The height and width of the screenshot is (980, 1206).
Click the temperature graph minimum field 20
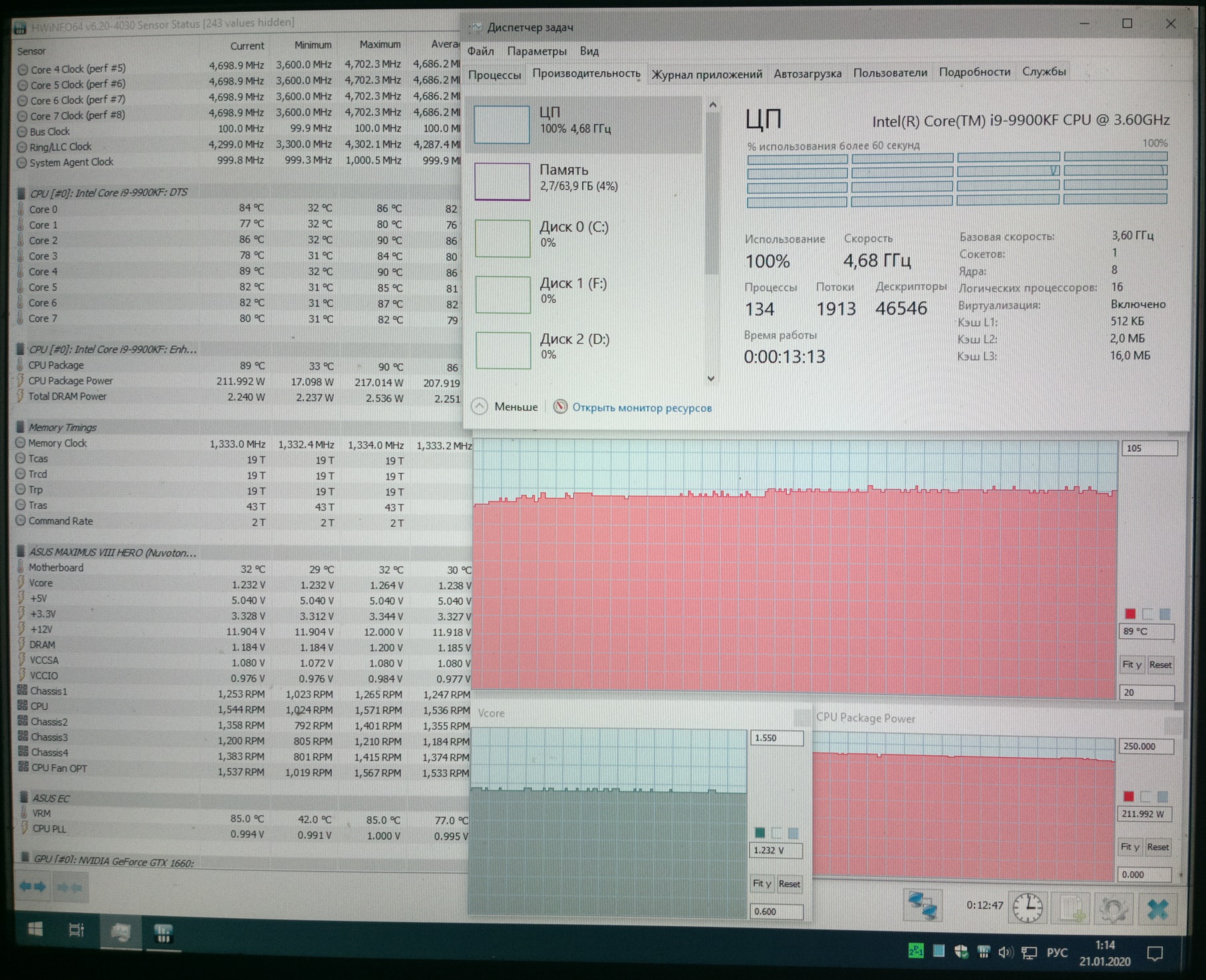(1147, 693)
